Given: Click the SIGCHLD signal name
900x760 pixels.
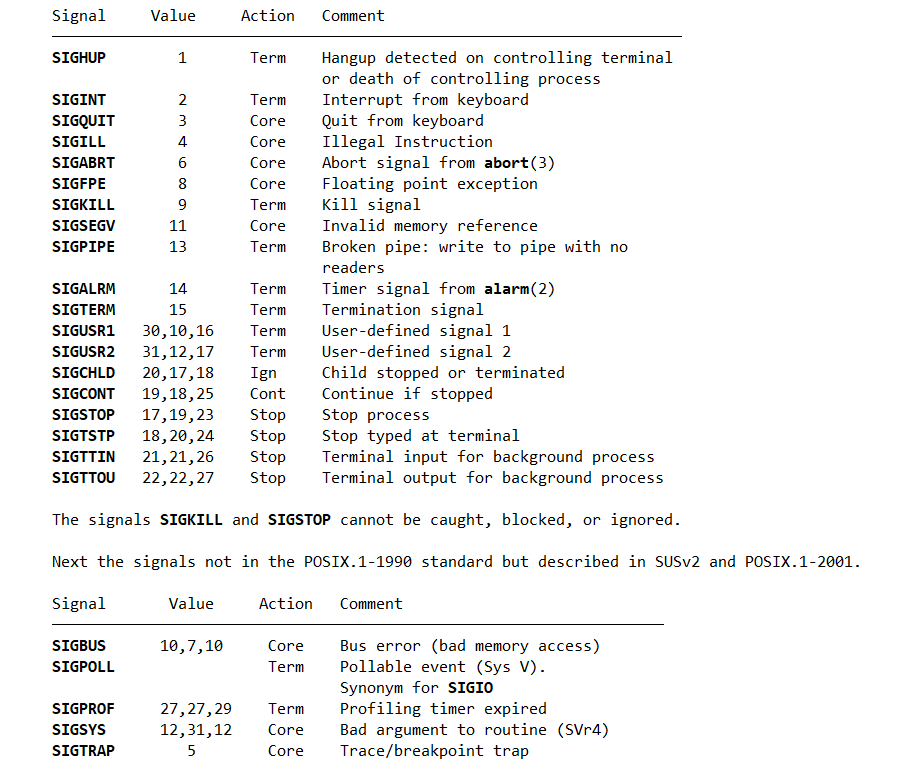Looking at the screenshot, I should 83,373.
